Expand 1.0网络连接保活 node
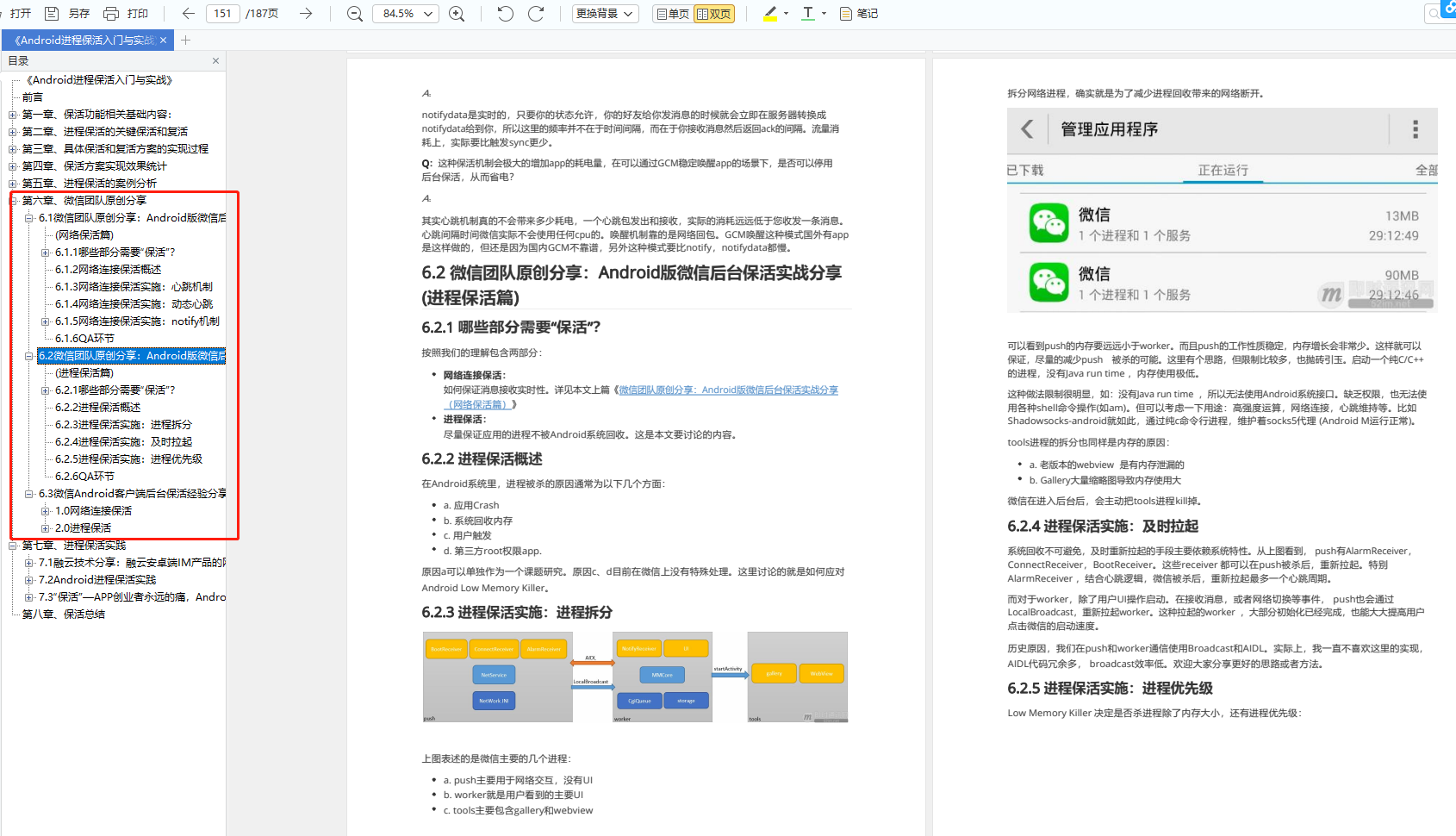The width and height of the screenshot is (1456, 836). pos(46,511)
